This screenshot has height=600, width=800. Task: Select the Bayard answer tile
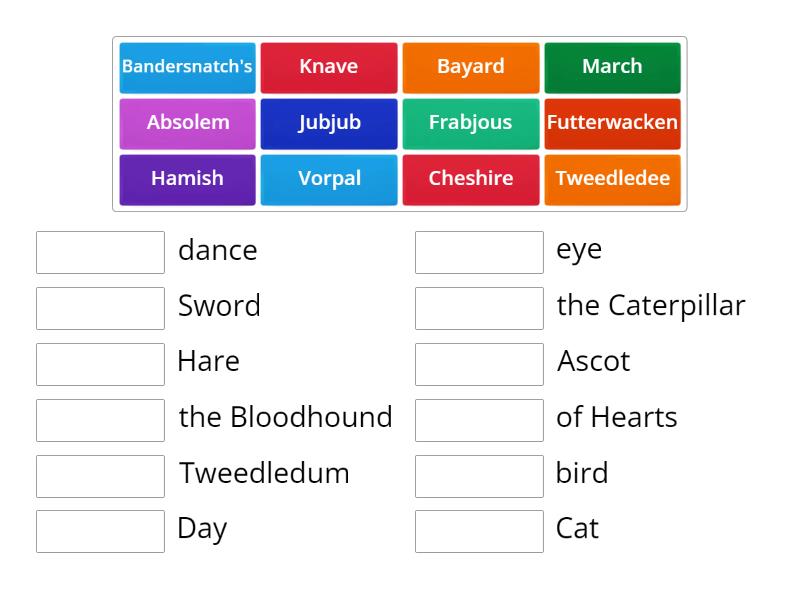(x=471, y=67)
